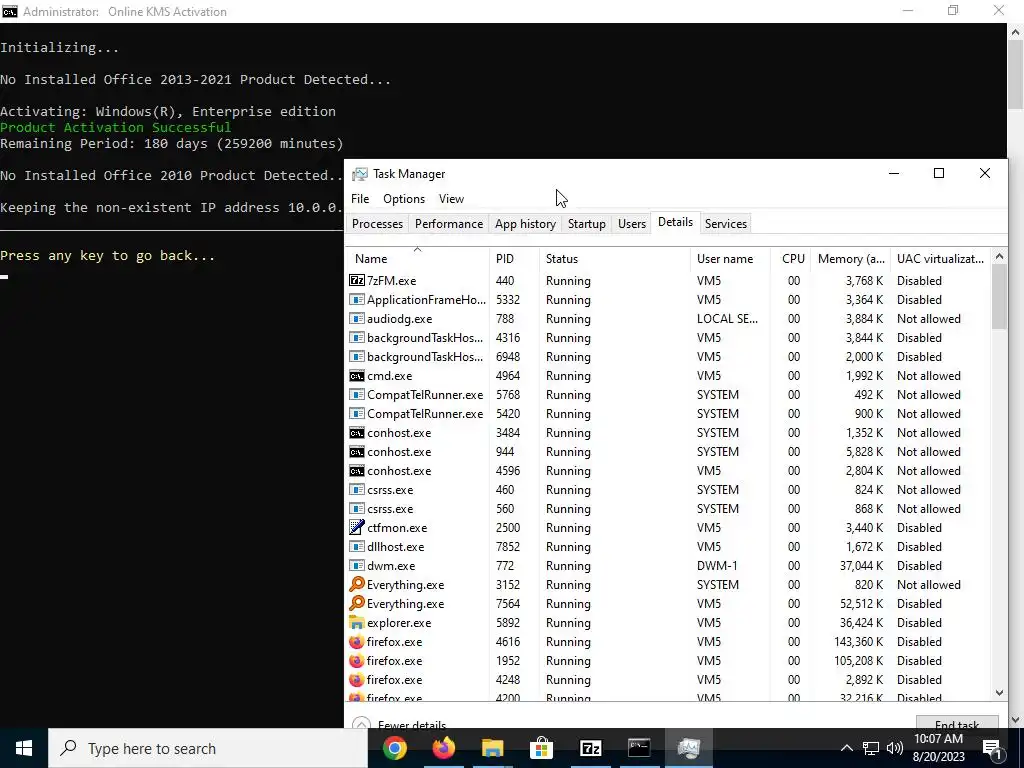
Task: Show hidden tray icons chevron
Action: (846, 748)
